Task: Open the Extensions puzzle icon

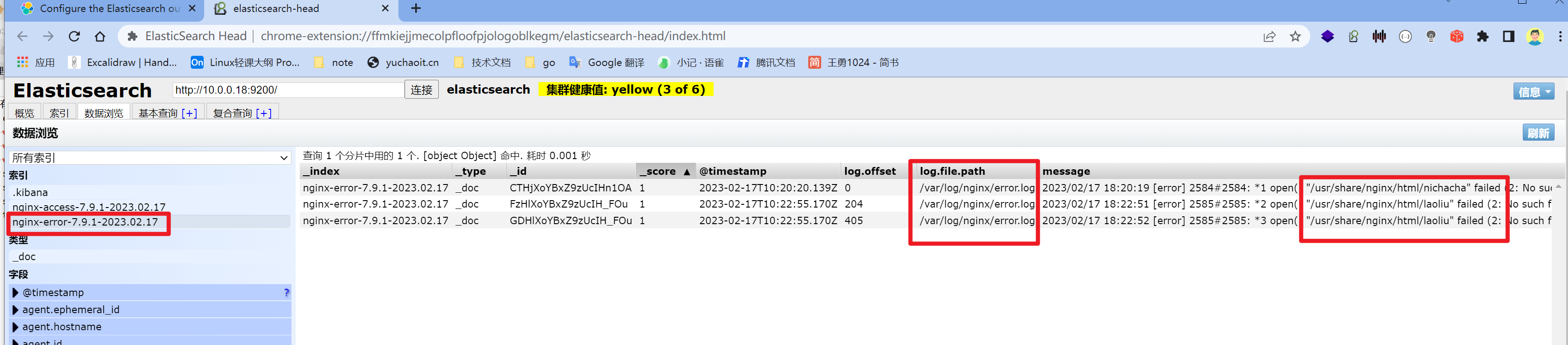Action: (1482, 36)
